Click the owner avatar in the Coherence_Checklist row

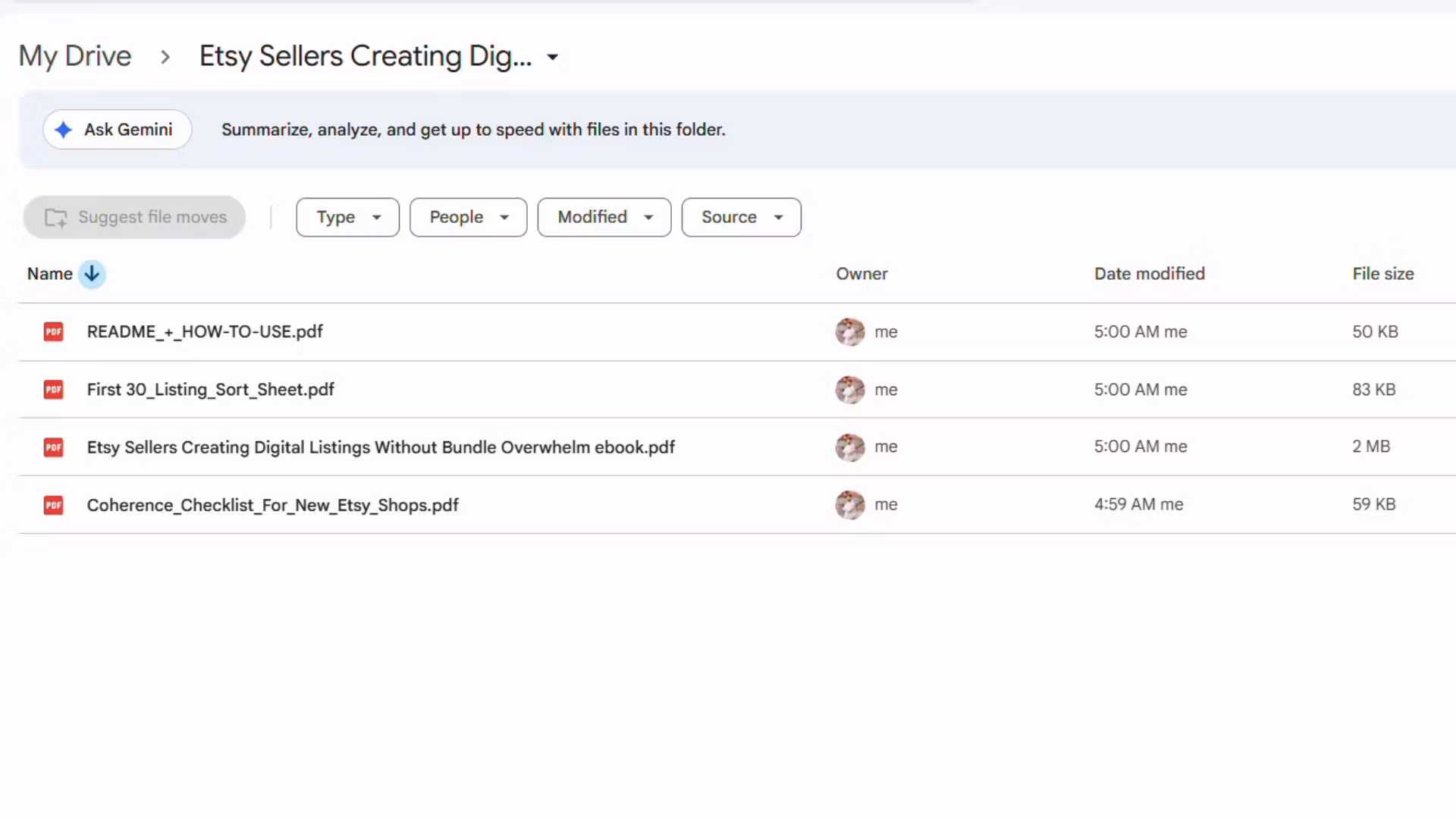click(850, 505)
